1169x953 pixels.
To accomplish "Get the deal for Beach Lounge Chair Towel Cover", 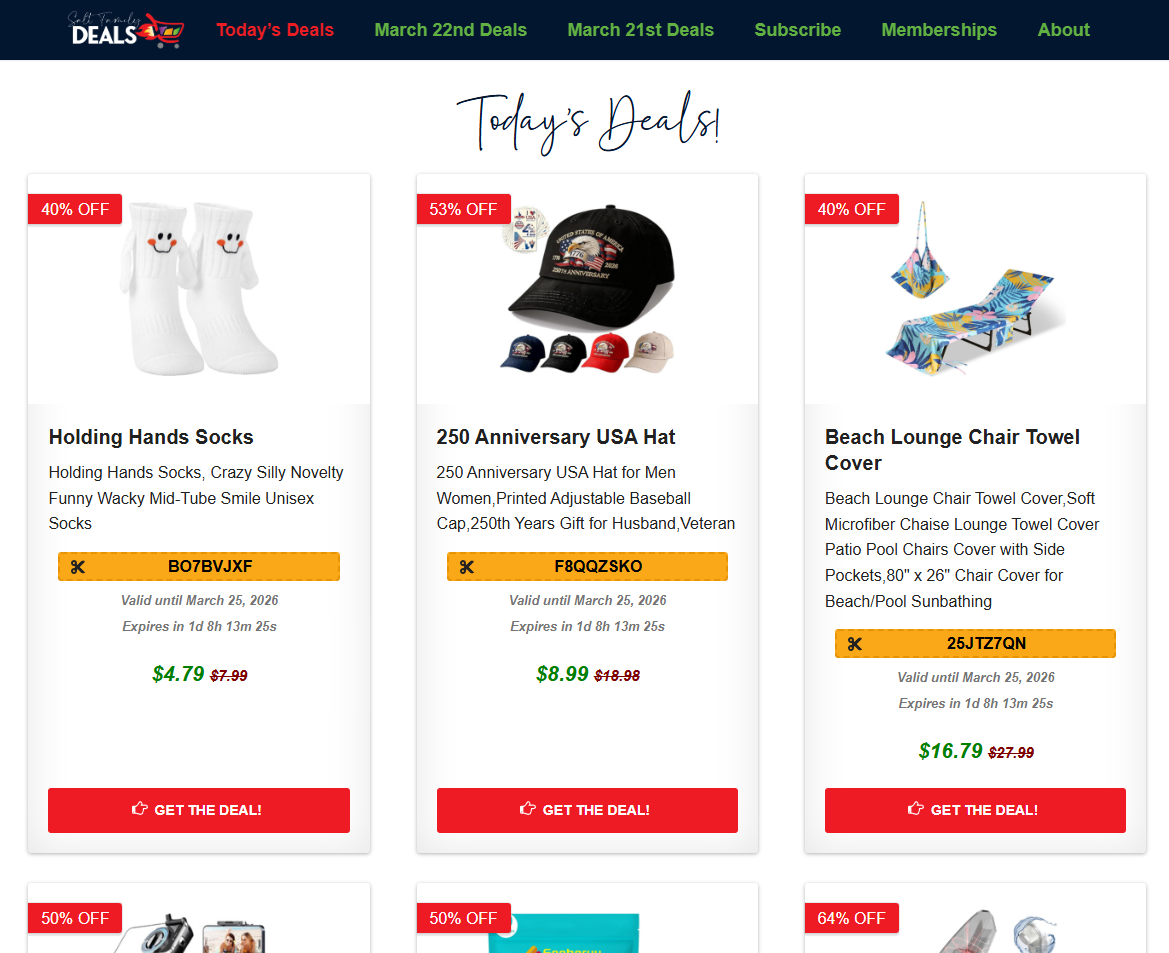I will (975, 811).
